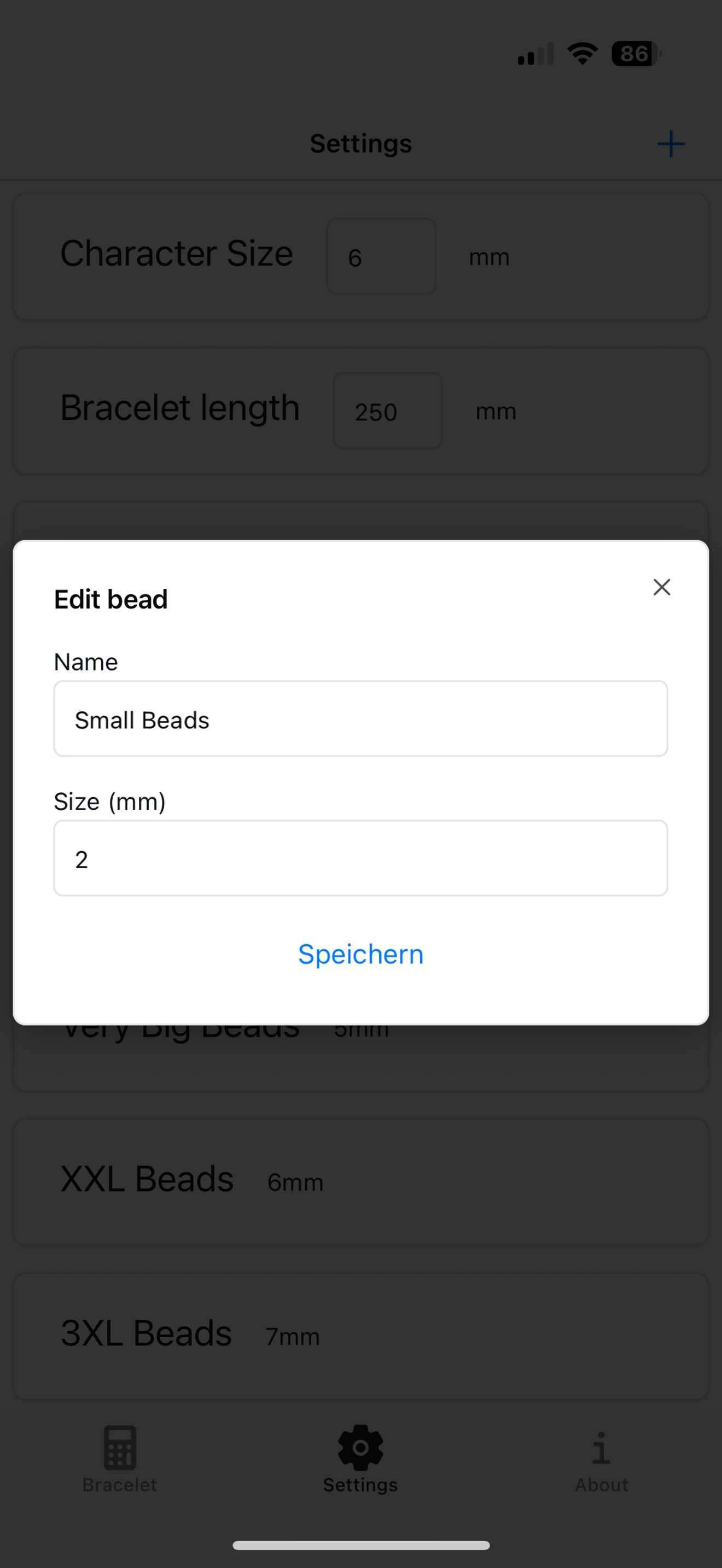Tap the Settings page title

360,144
